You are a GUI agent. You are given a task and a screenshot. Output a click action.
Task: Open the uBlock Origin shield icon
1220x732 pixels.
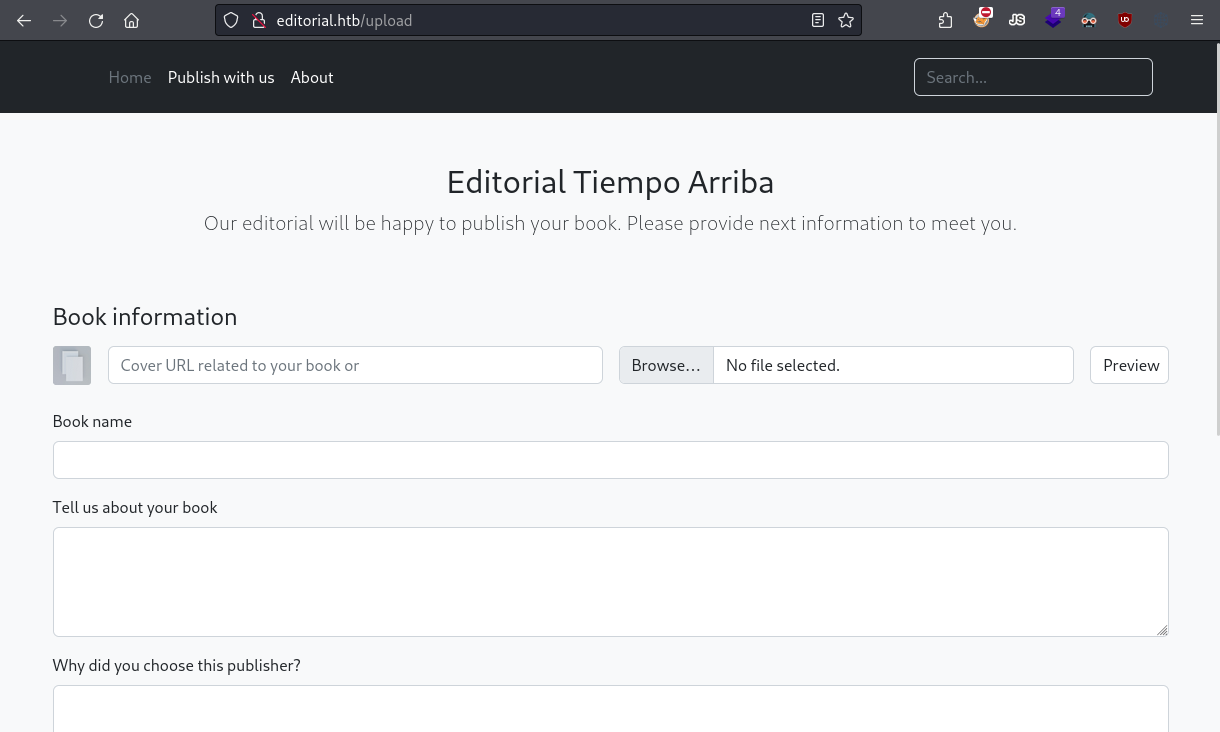pos(1125,20)
